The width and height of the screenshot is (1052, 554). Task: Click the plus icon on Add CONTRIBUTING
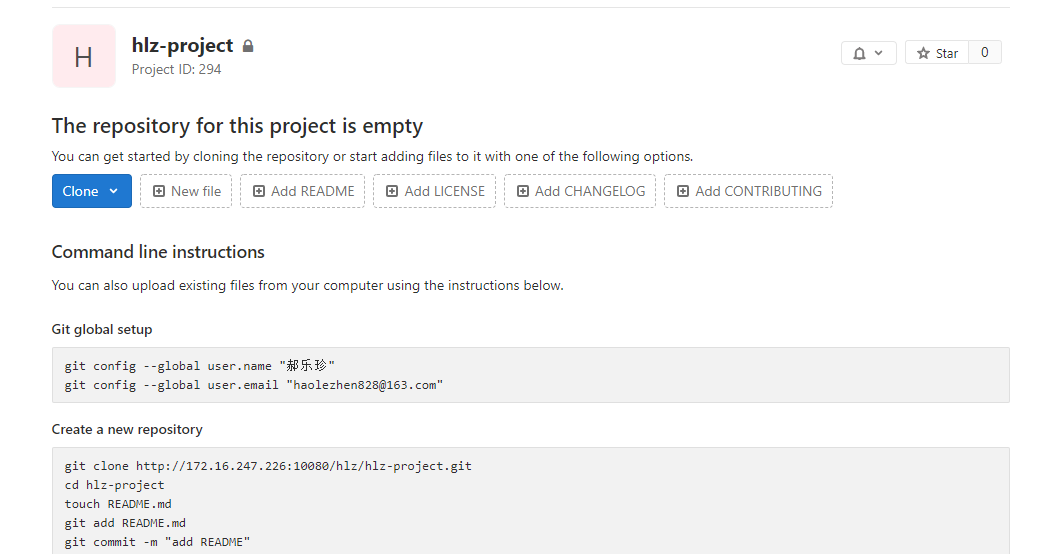pyautogui.click(x=683, y=191)
